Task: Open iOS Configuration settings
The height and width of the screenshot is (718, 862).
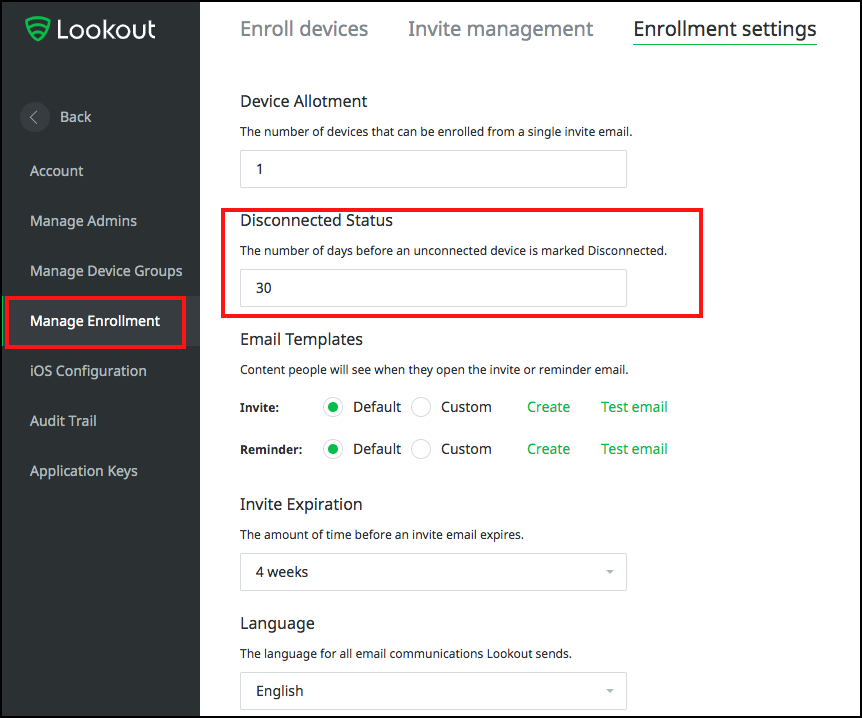Action: 89,370
